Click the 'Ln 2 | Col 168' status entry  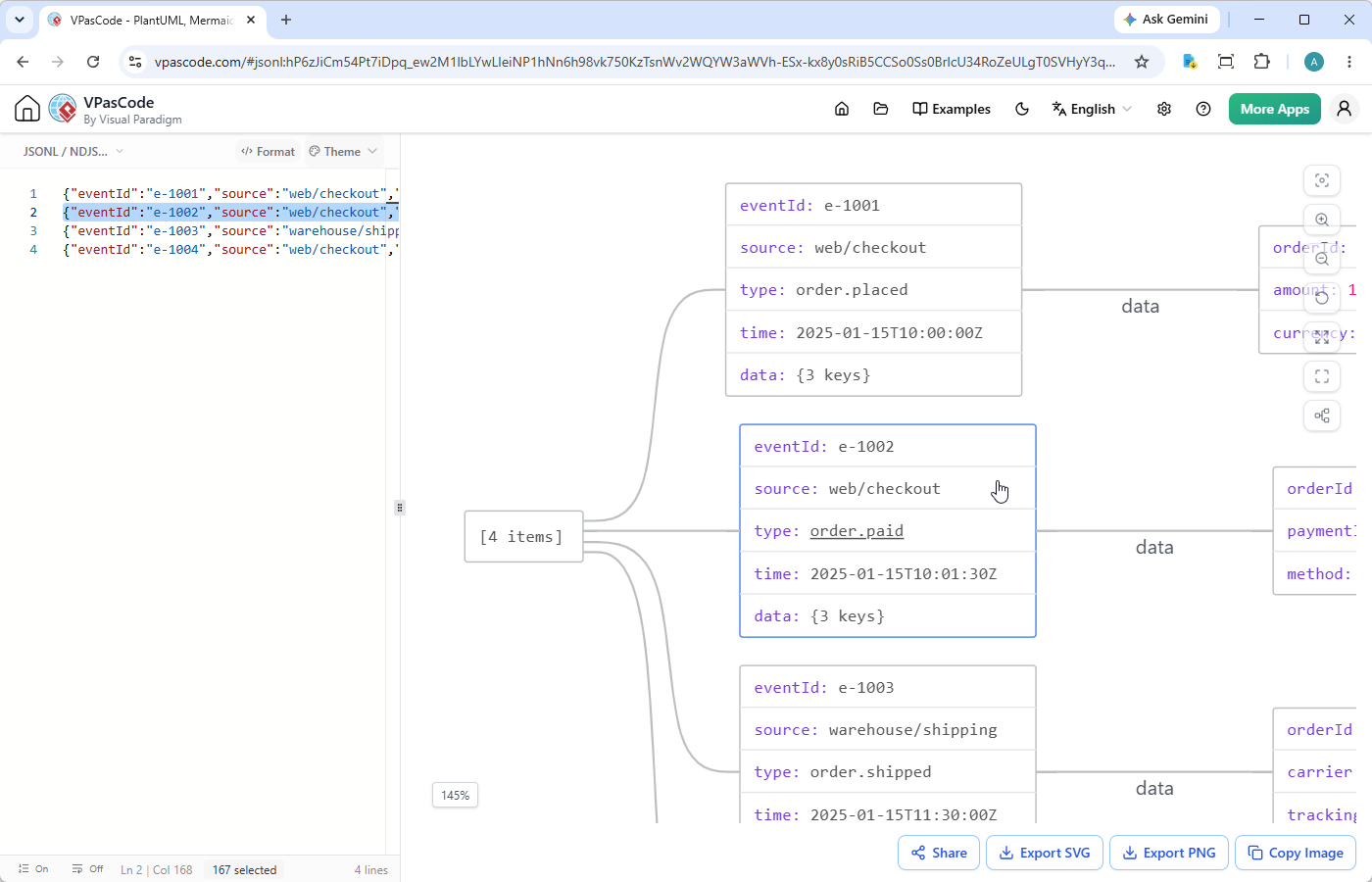[157, 869]
